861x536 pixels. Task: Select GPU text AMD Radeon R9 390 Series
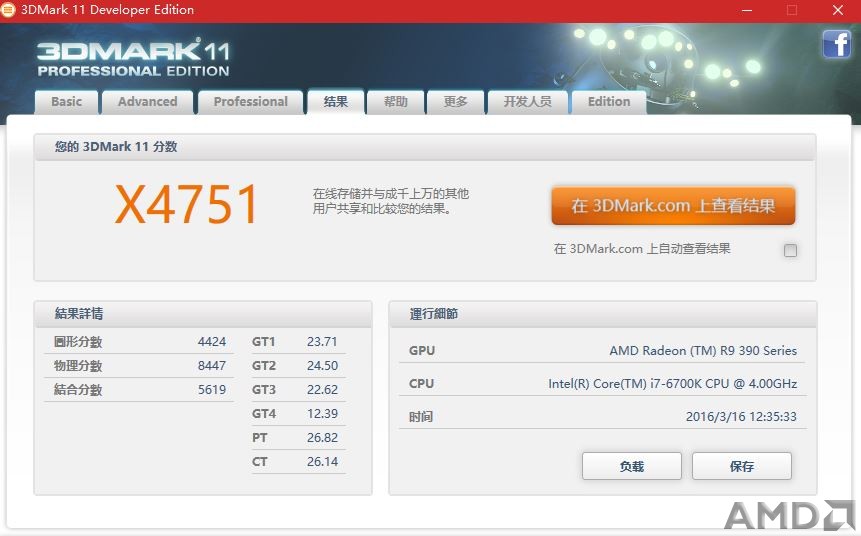click(x=703, y=350)
